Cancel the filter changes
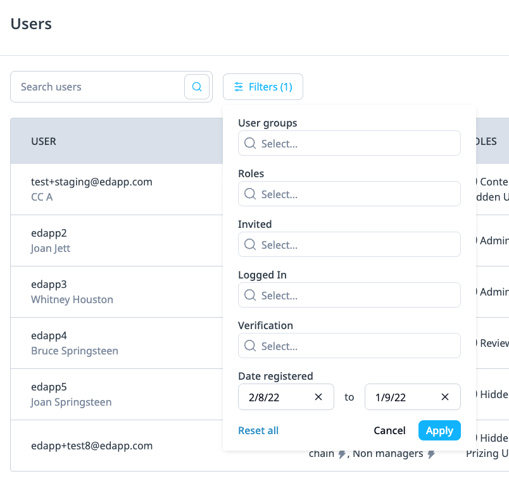Image resolution: width=509 pixels, height=481 pixels. [x=389, y=430]
